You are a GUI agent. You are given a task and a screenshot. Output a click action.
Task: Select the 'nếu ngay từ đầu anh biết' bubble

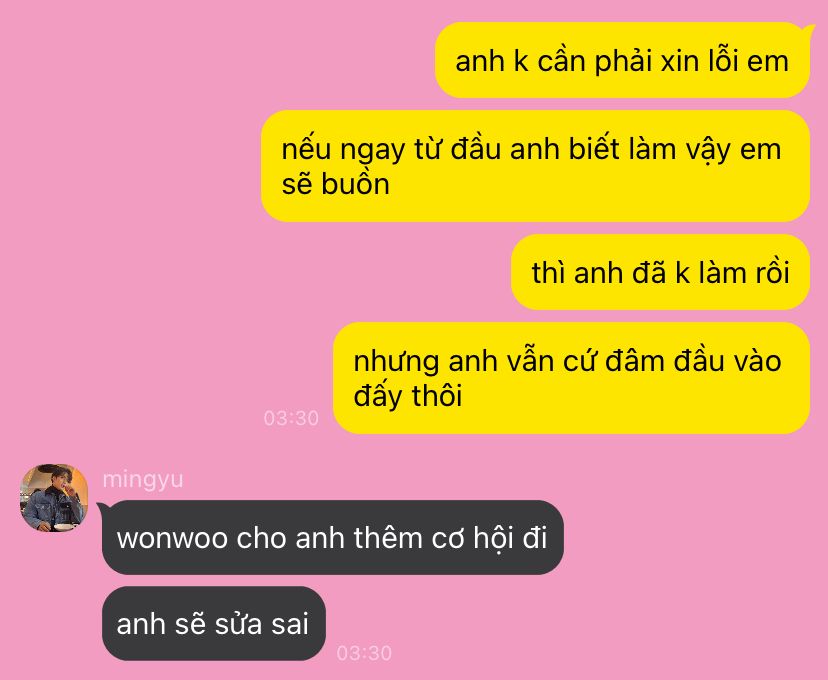535,166
